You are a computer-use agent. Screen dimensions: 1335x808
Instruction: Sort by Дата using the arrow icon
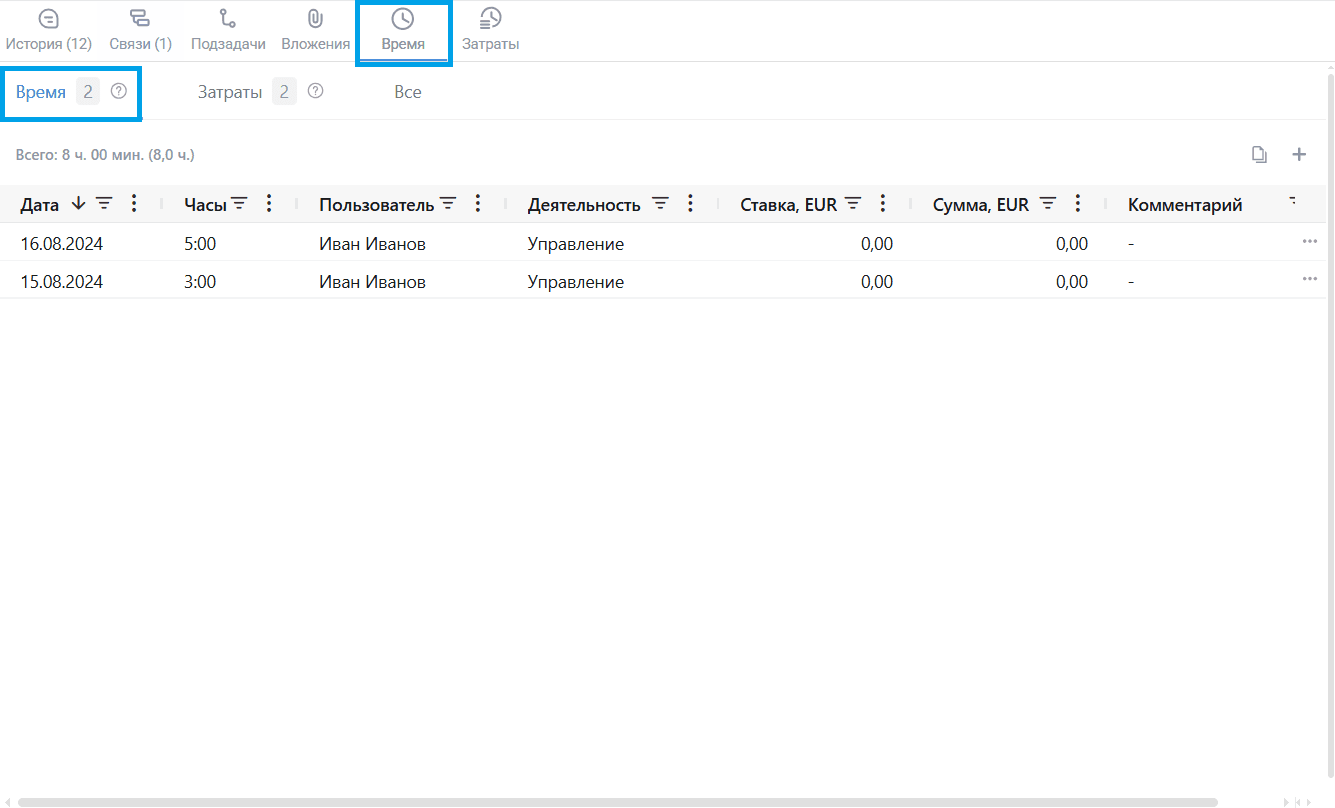(79, 204)
